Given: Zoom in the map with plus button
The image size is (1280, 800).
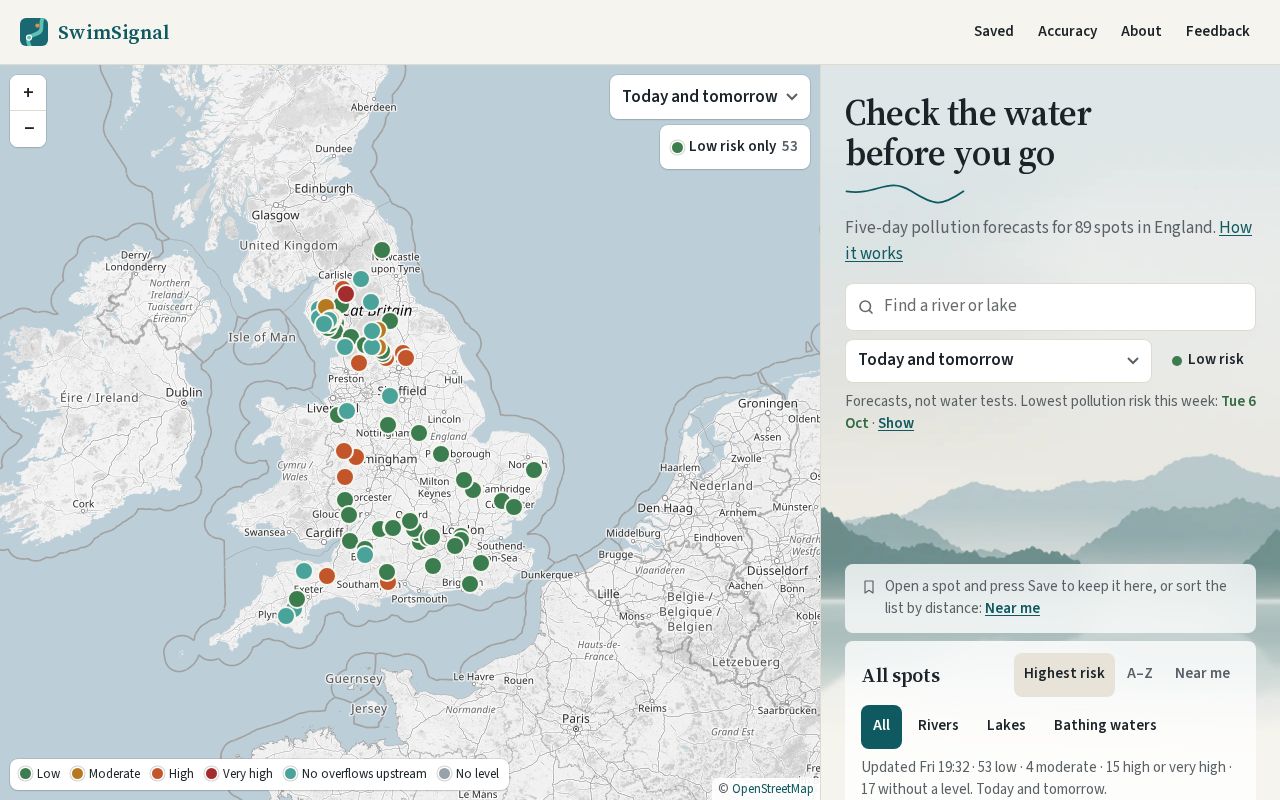Looking at the screenshot, I should tap(28, 93).
